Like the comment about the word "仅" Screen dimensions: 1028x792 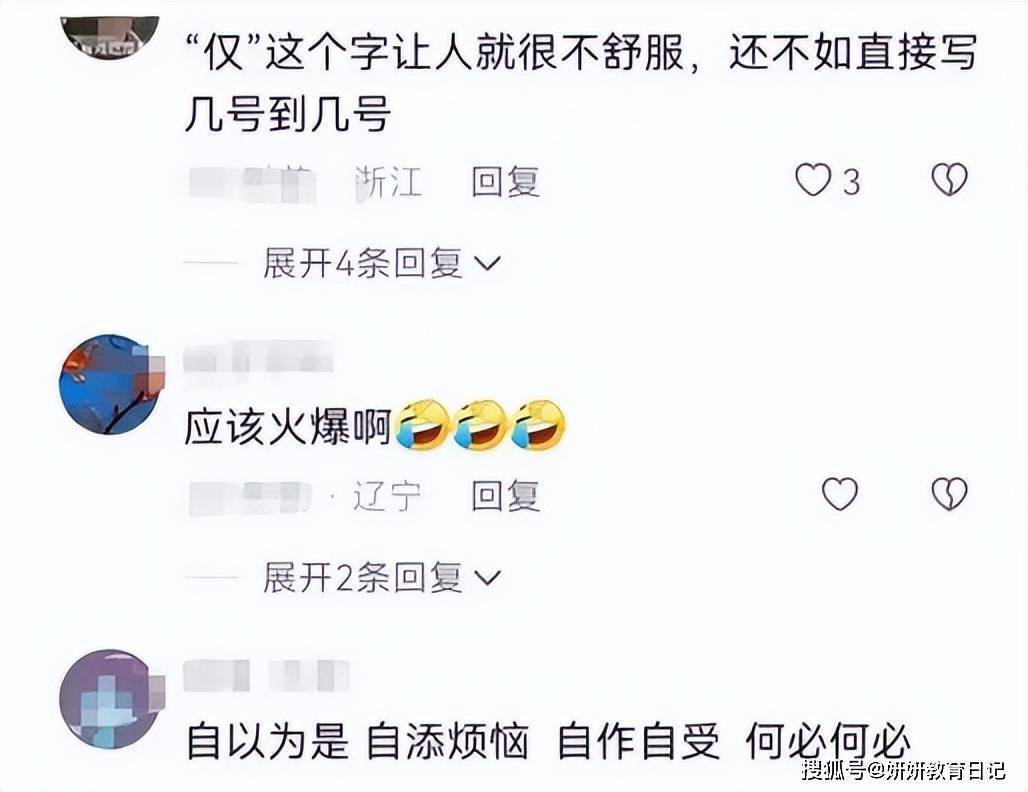tap(813, 180)
